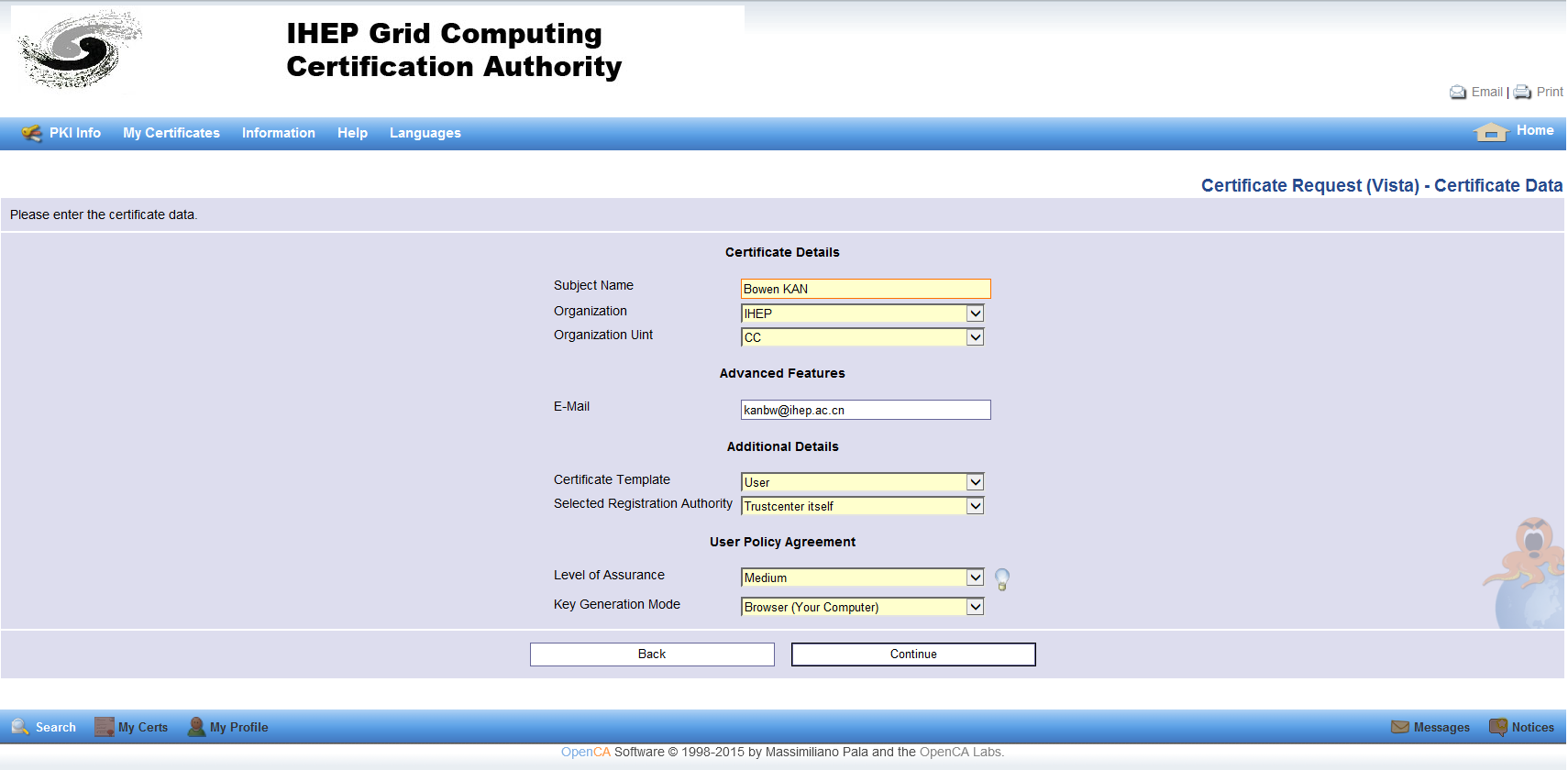Click the Back button
1568x770 pixels.
point(652,654)
